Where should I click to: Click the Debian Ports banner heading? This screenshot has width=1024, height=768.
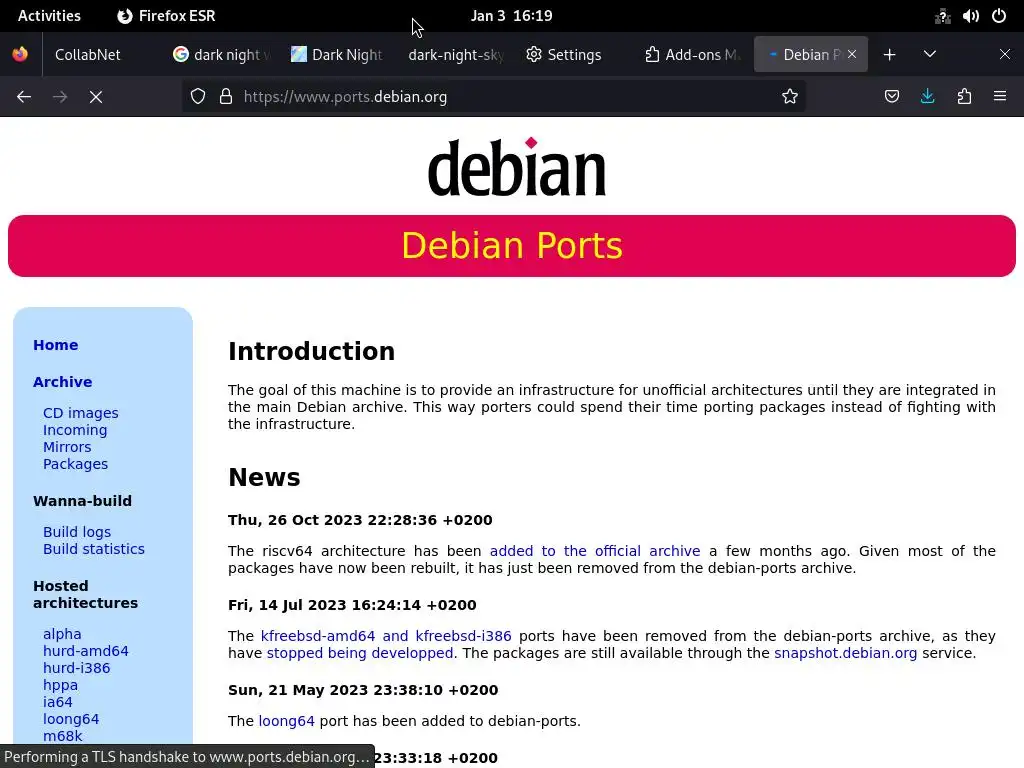coord(512,246)
